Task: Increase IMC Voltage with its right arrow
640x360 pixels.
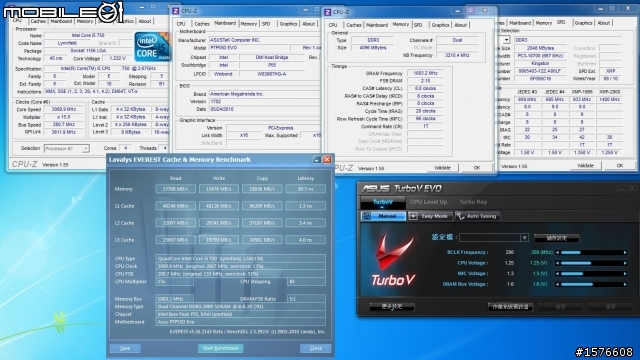Action: (625, 274)
